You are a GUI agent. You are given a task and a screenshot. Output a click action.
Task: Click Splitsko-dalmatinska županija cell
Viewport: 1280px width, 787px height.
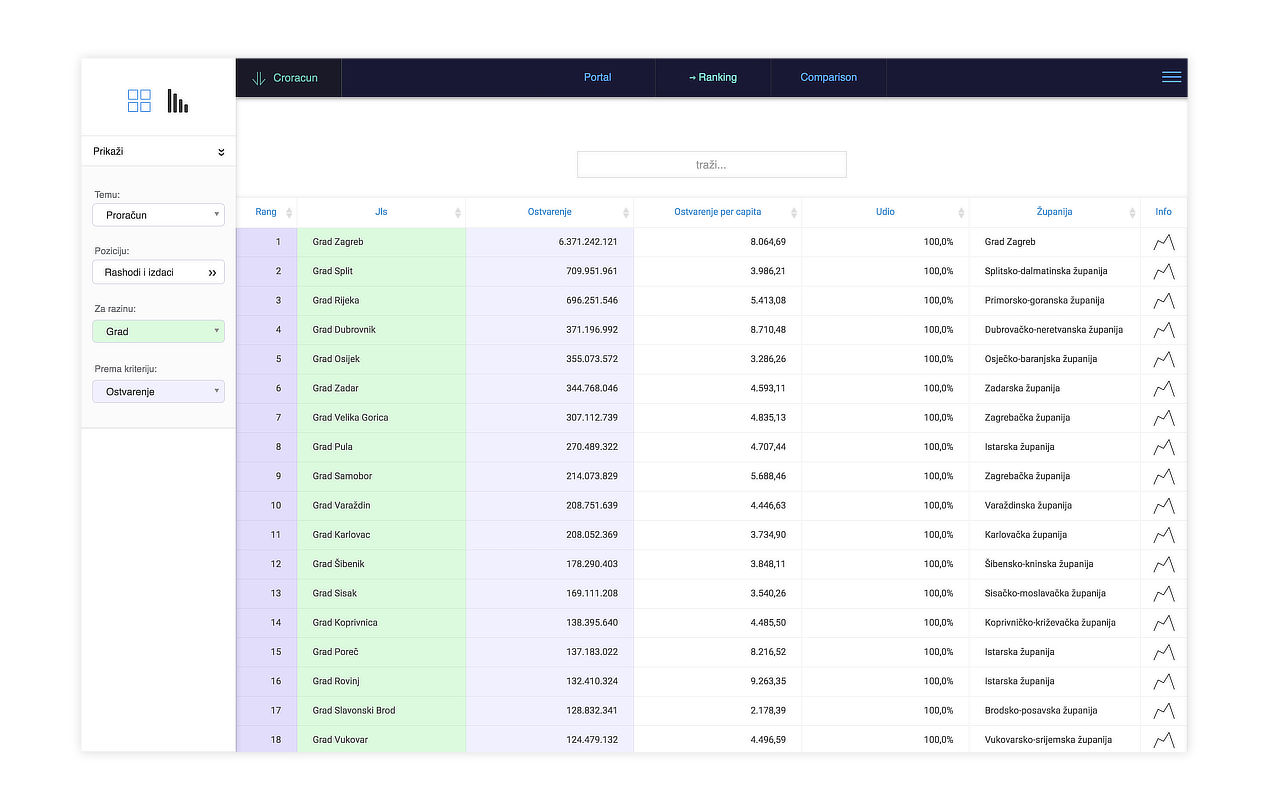1046,271
